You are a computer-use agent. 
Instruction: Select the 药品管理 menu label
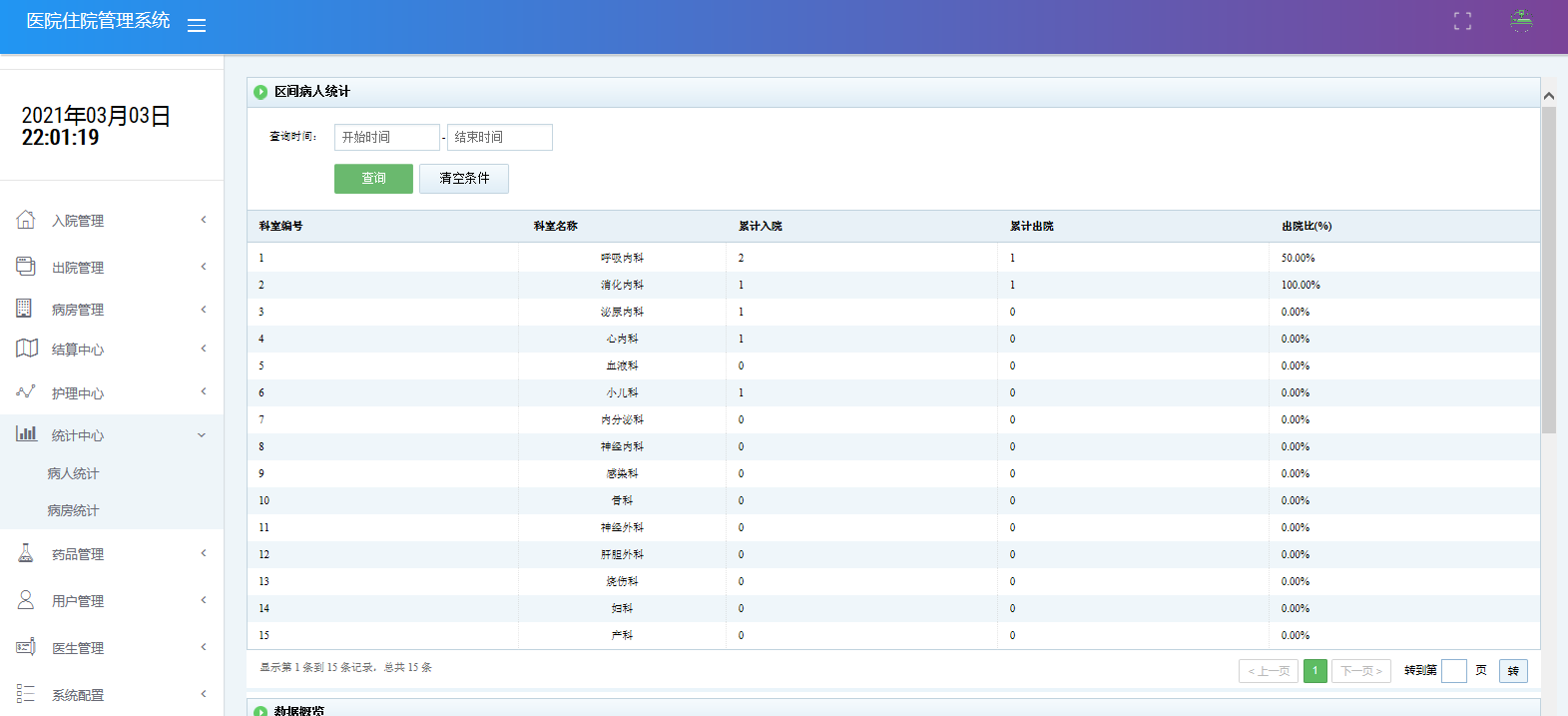pyautogui.click(x=78, y=554)
